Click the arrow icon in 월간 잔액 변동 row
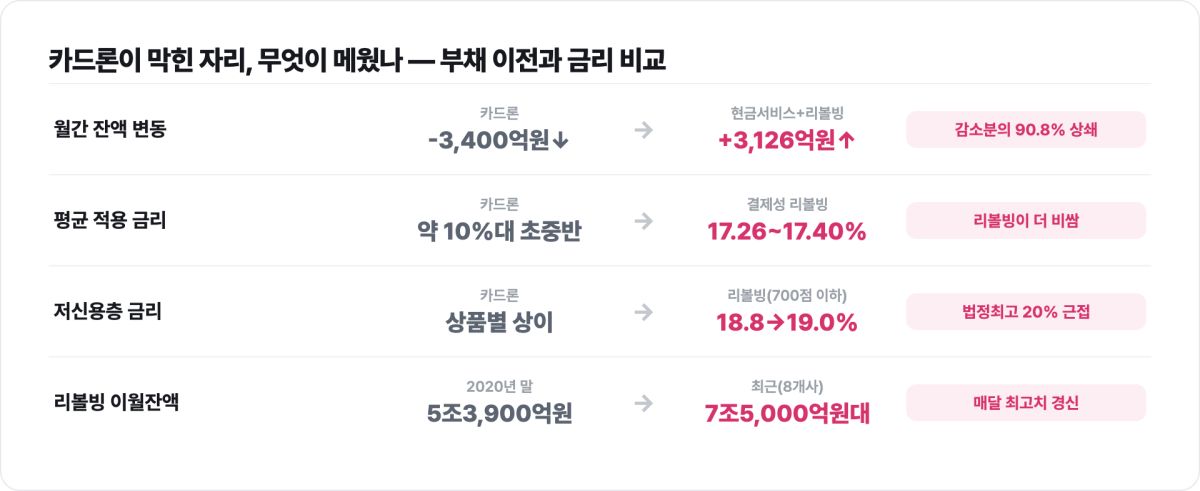Screen dimensions: 1200x491 pos(644,130)
